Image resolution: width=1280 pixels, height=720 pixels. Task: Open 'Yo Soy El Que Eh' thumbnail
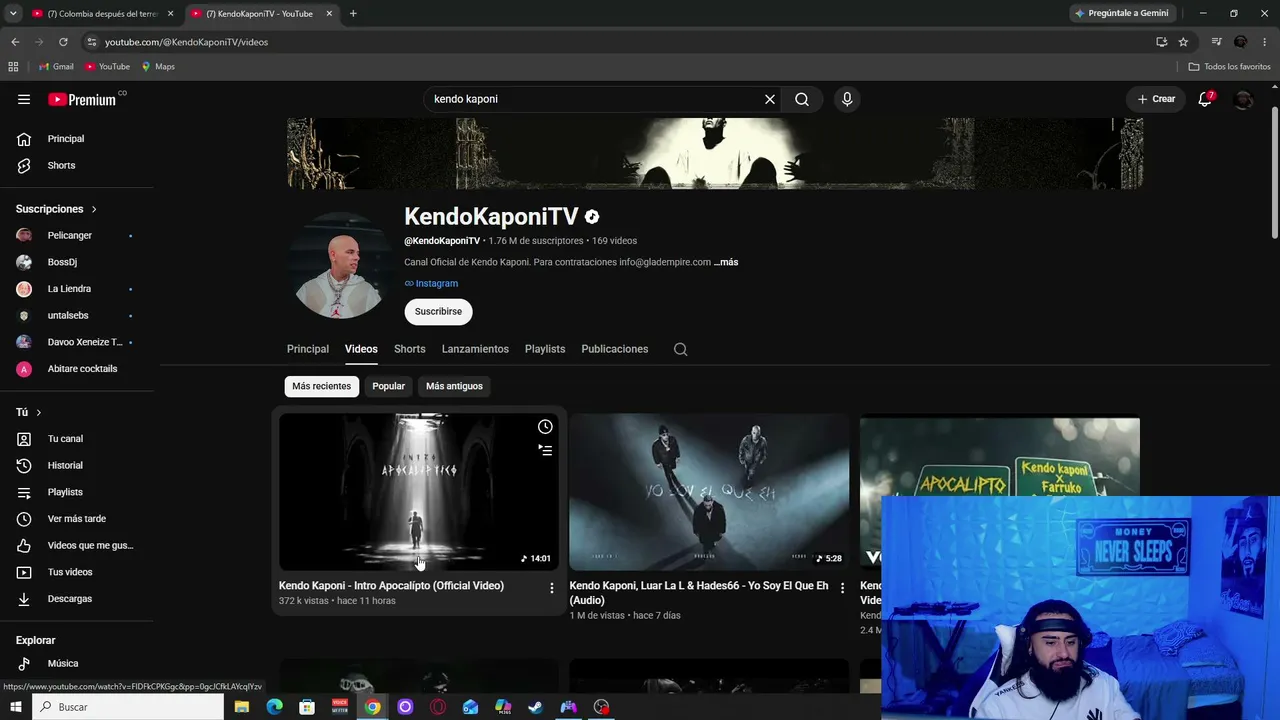click(709, 492)
